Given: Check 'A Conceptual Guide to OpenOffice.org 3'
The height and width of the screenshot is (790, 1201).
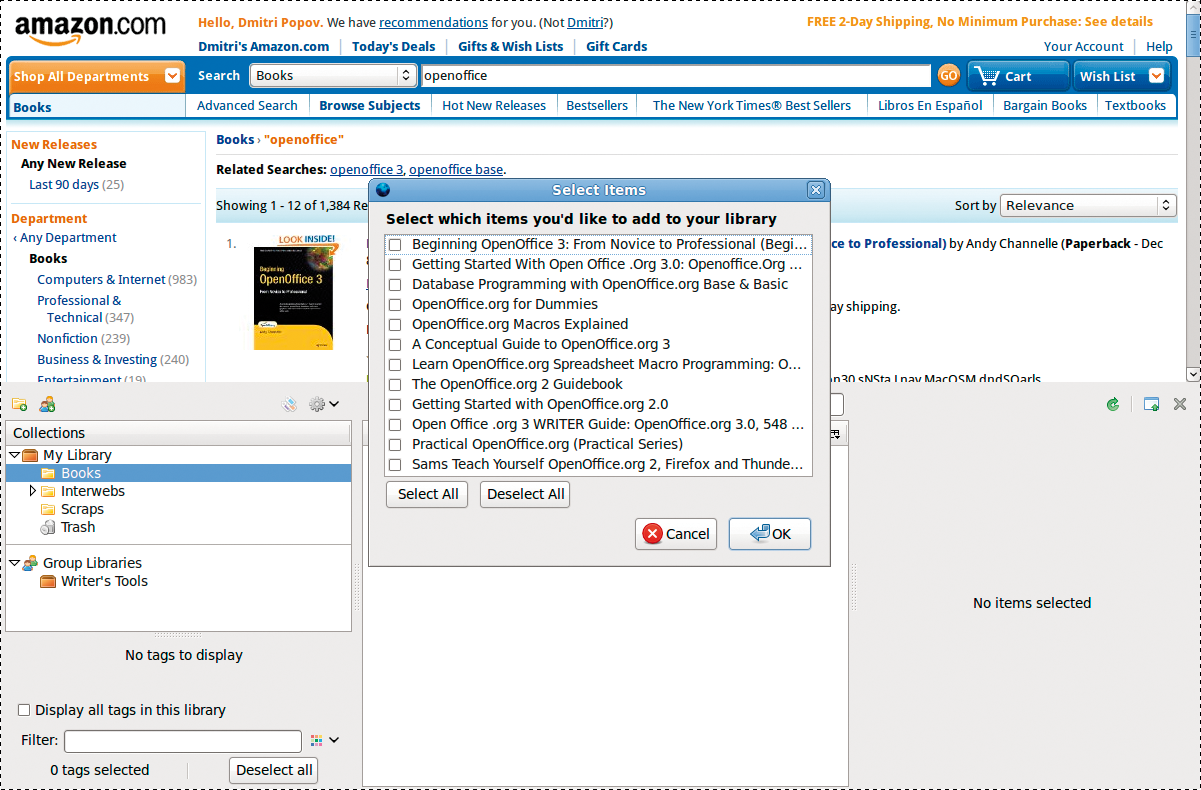Looking at the screenshot, I should click(x=395, y=345).
